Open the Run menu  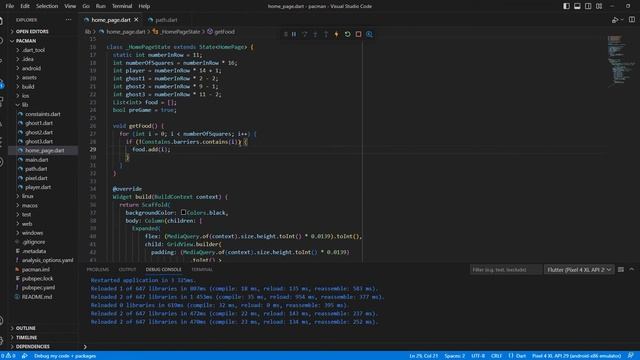pyautogui.click(x=100, y=6)
